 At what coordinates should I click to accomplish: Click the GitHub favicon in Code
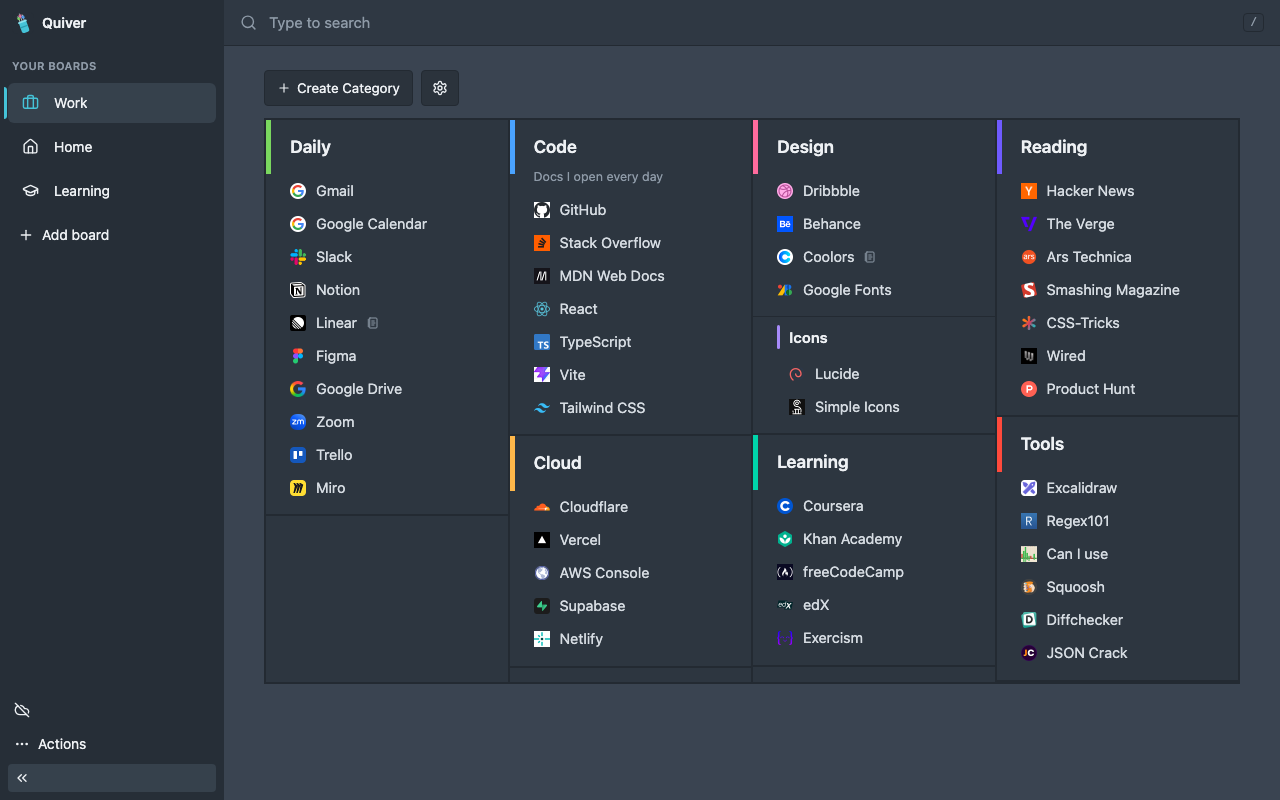coord(542,210)
